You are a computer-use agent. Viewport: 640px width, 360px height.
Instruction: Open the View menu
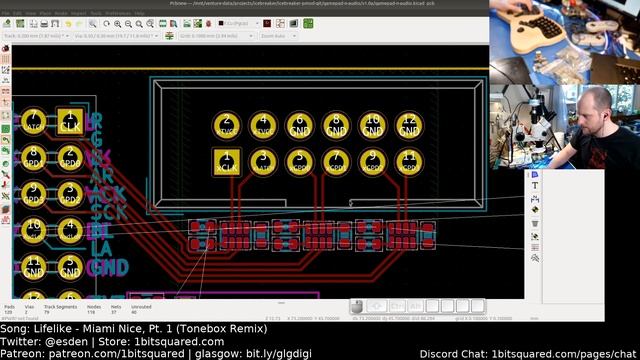(x=31, y=13)
